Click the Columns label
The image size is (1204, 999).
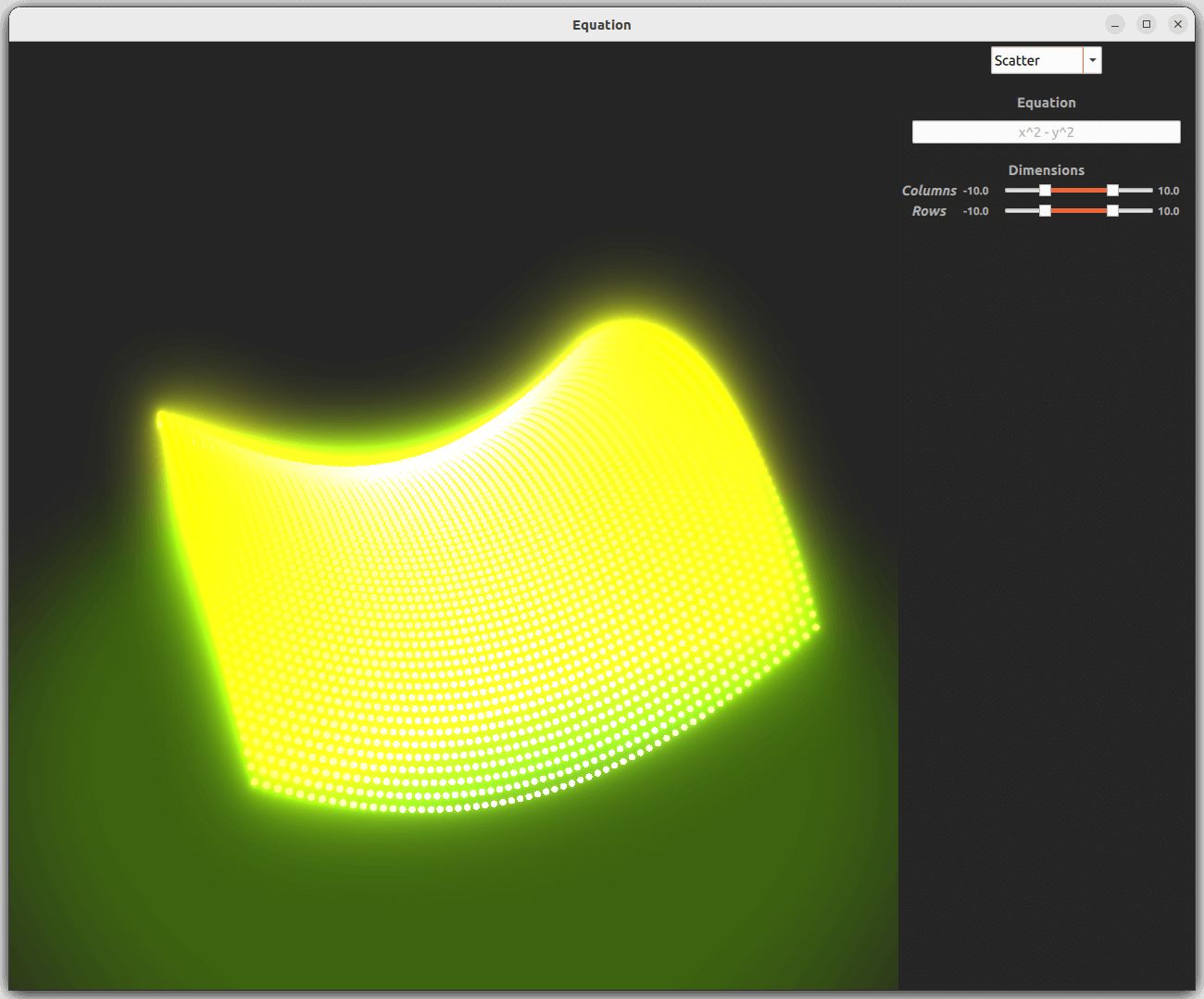click(929, 191)
